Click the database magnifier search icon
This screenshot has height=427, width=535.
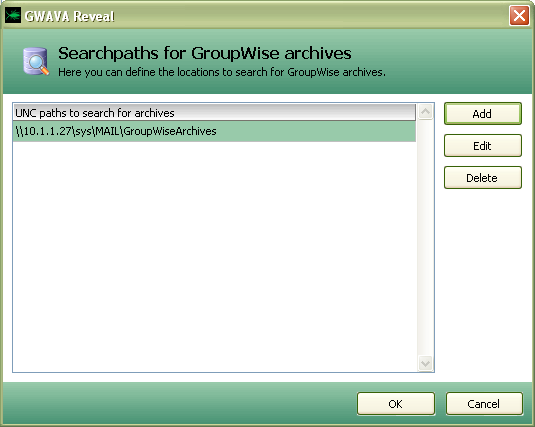(x=36, y=61)
